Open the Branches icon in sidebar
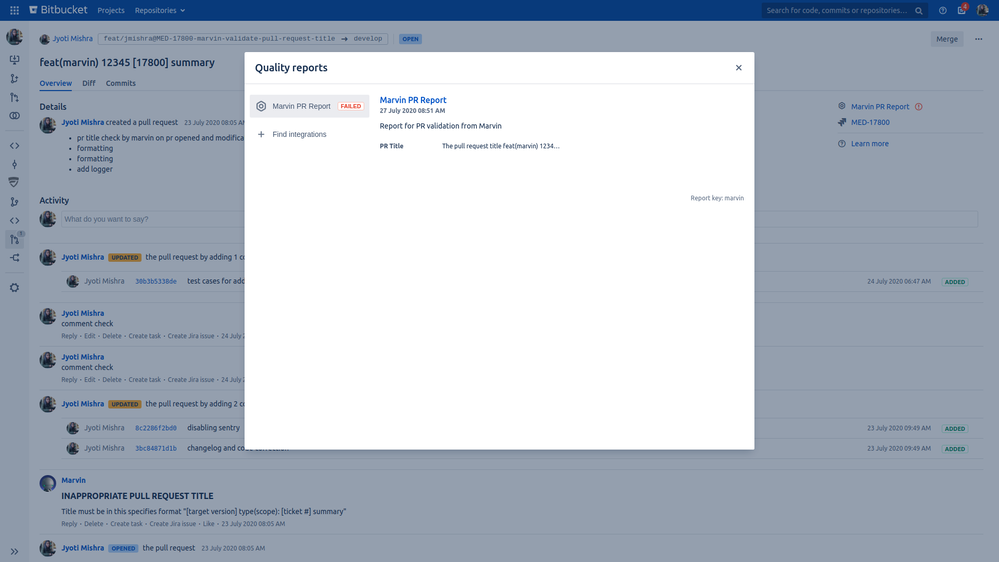 tap(14, 202)
